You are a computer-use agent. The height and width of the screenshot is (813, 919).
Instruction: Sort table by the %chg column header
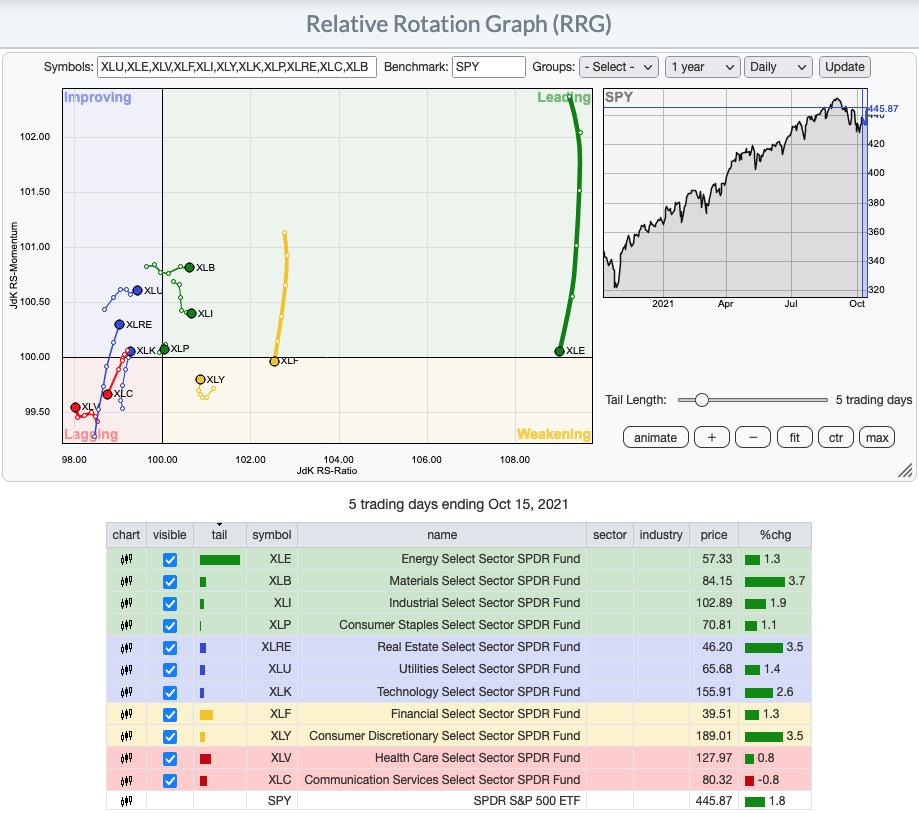775,535
